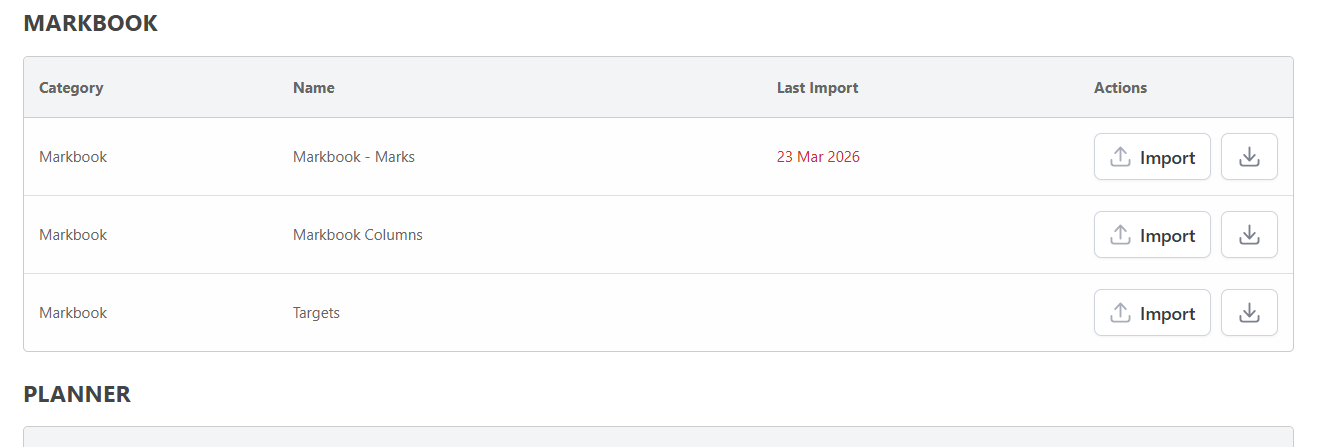The width and height of the screenshot is (1326, 447).
Task: Click the PLANNER section heading
Action: tap(77, 394)
